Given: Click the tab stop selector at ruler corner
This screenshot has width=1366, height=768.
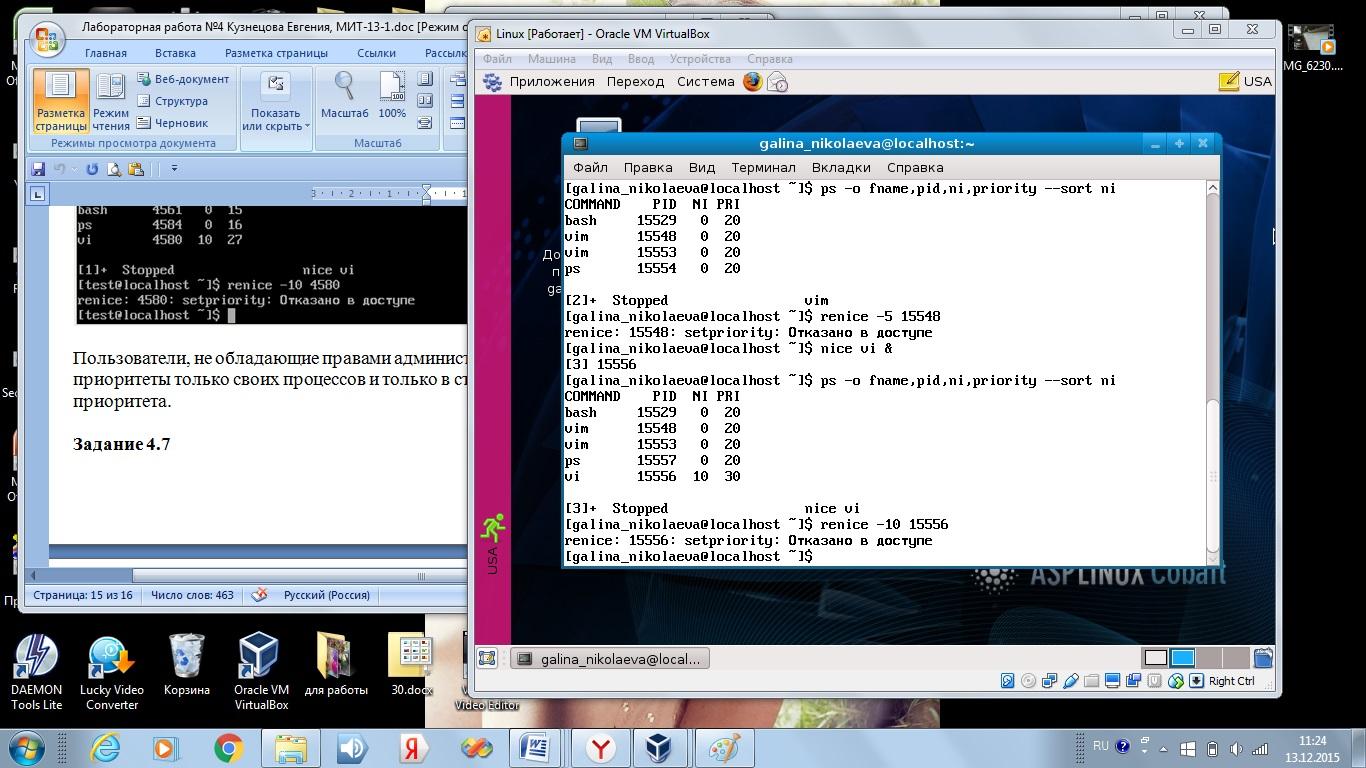Looking at the screenshot, I should pos(37,194).
